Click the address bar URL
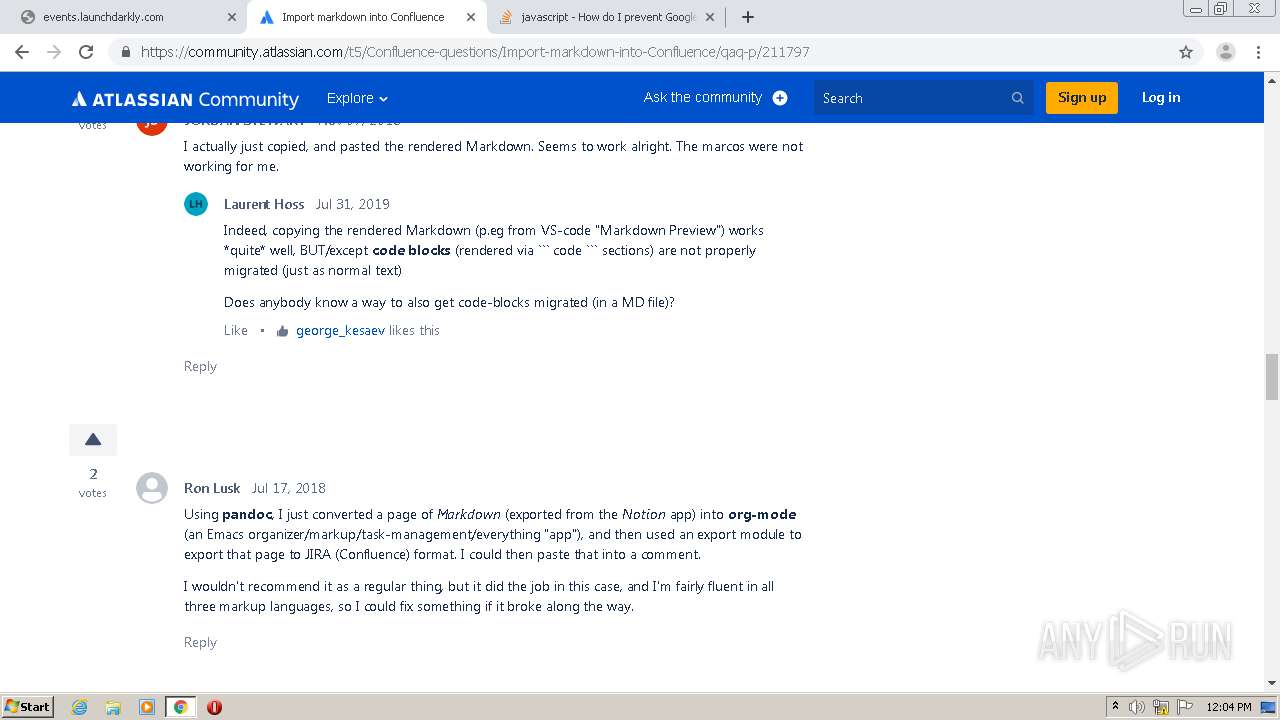The height and width of the screenshot is (720, 1280). click(x=475, y=52)
